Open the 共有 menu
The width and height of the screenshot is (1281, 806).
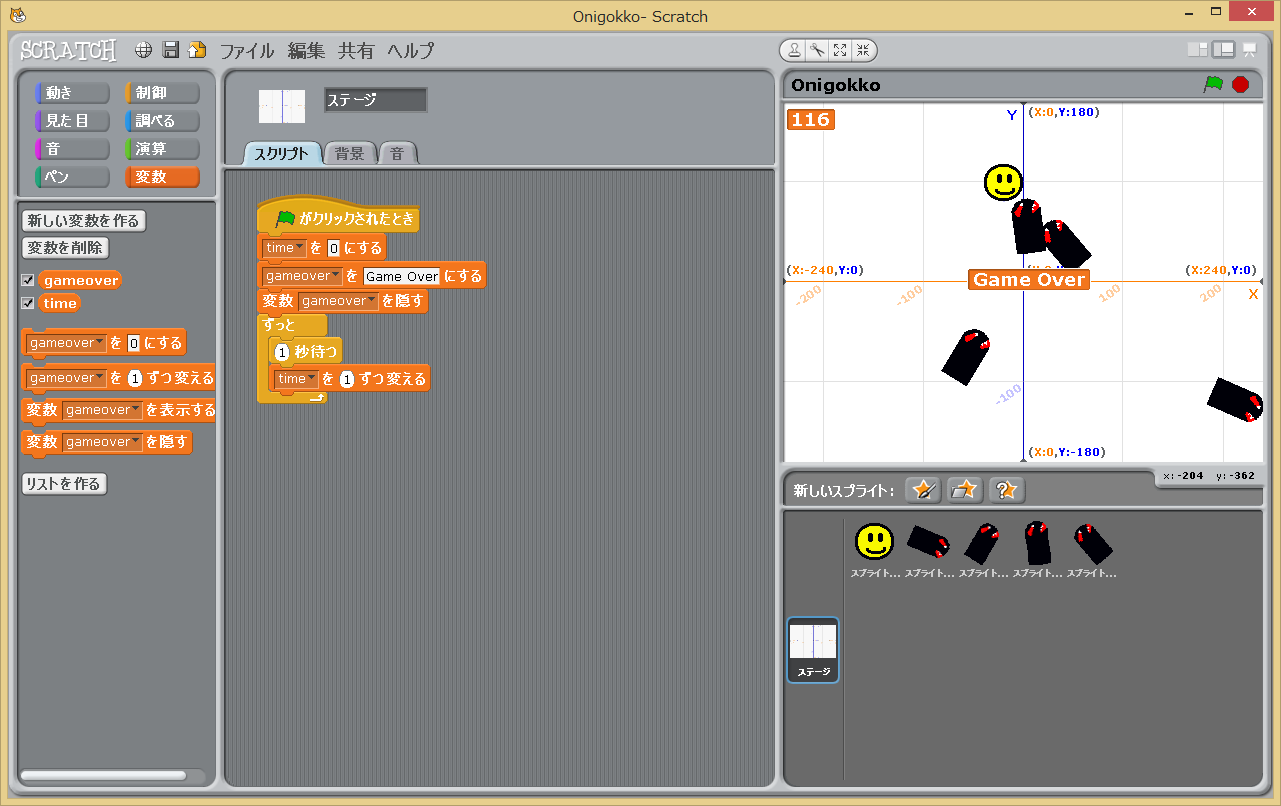pyautogui.click(x=356, y=50)
